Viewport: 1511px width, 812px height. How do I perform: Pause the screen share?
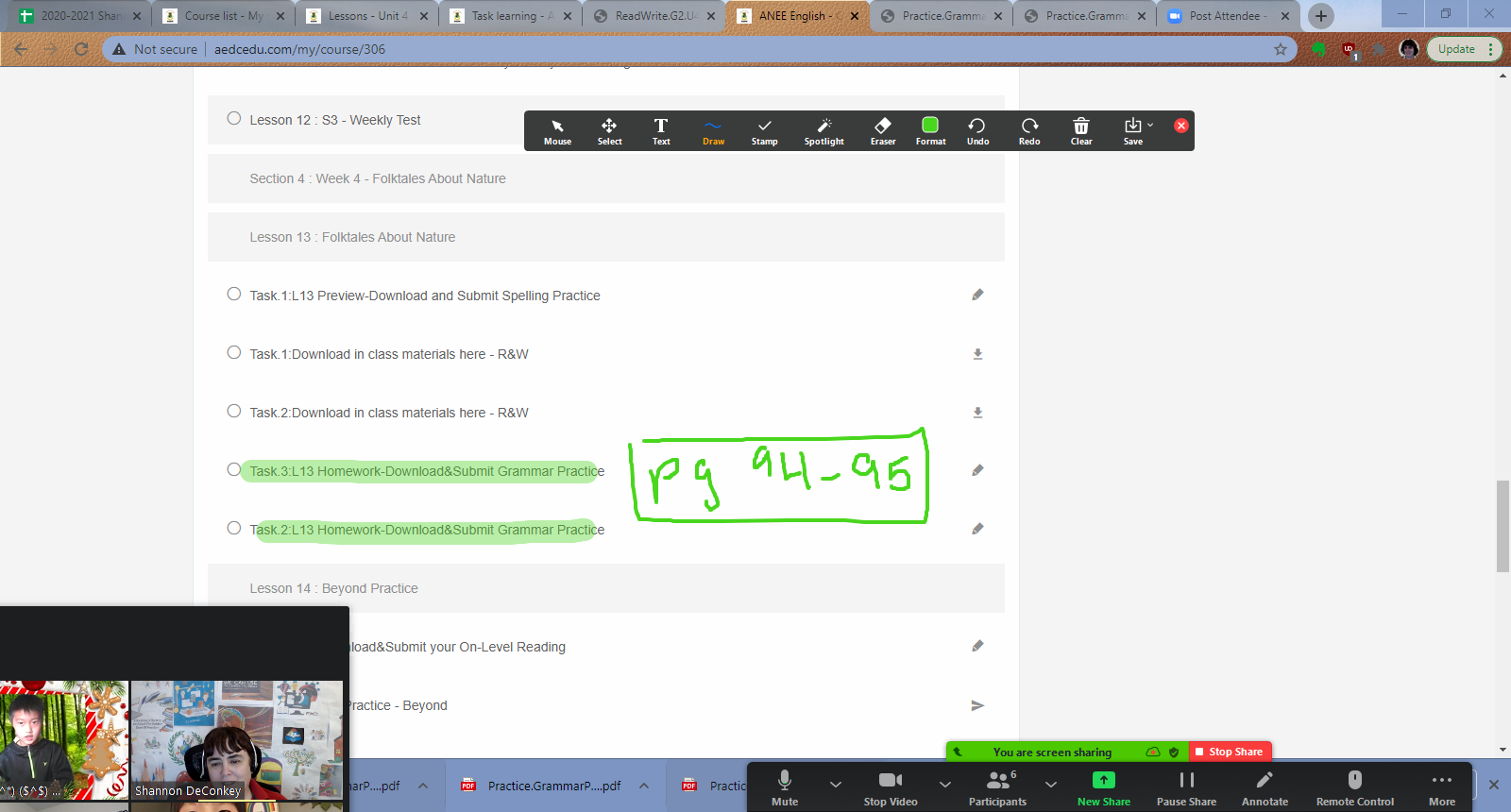(1187, 787)
